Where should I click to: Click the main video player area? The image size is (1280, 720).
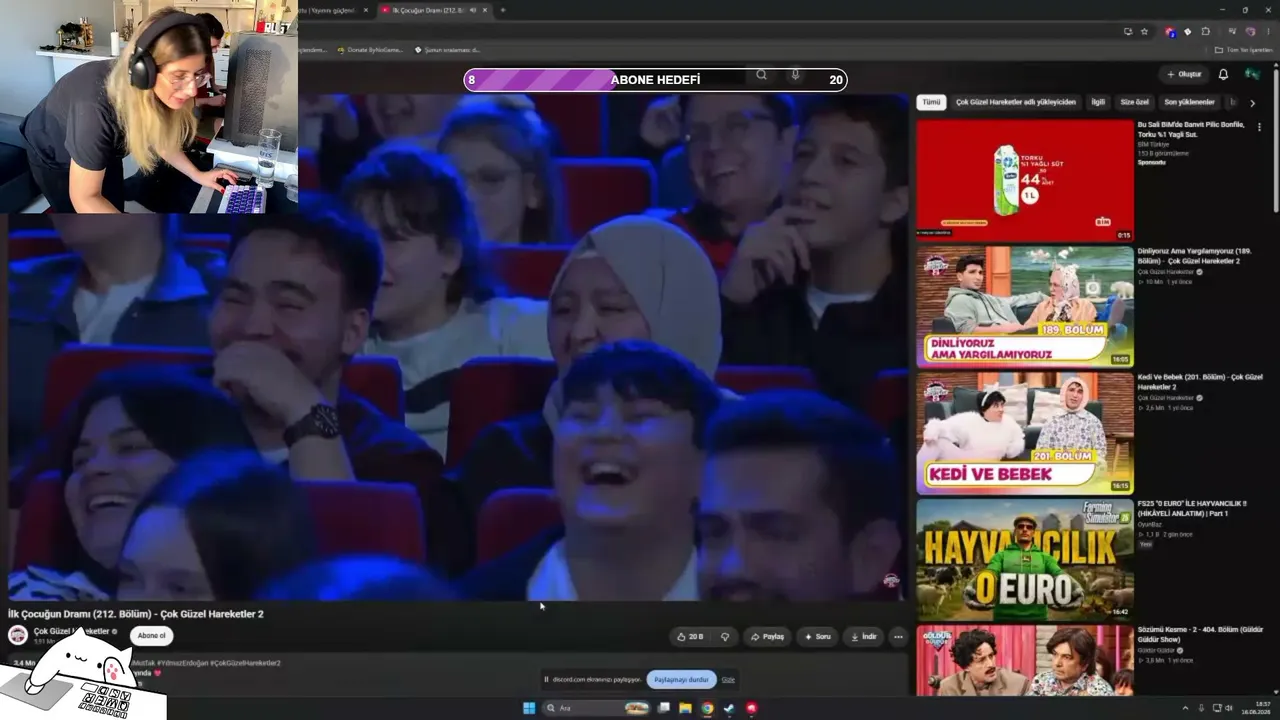pos(458,347)
